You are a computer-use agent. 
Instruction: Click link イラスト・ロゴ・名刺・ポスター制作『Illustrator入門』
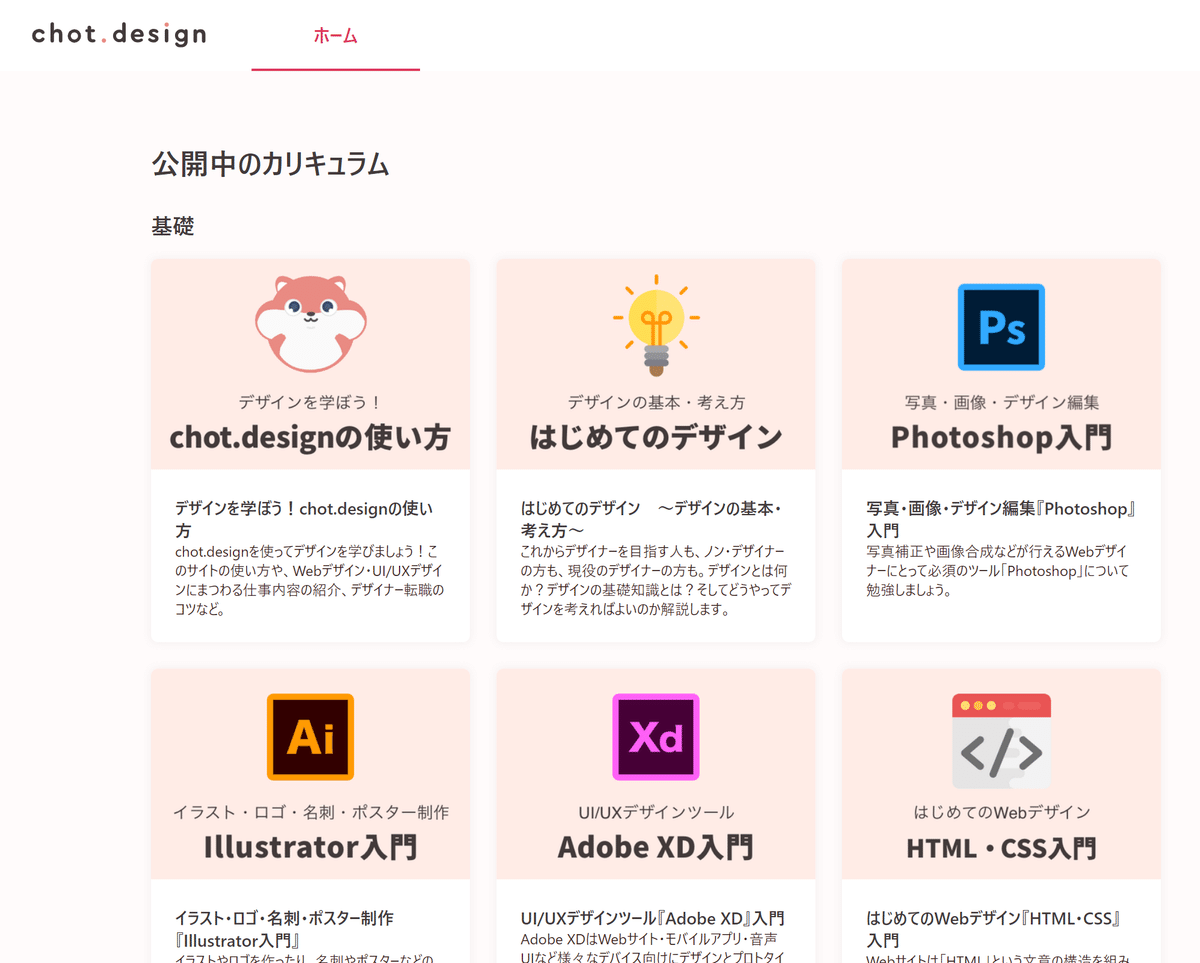284,929
